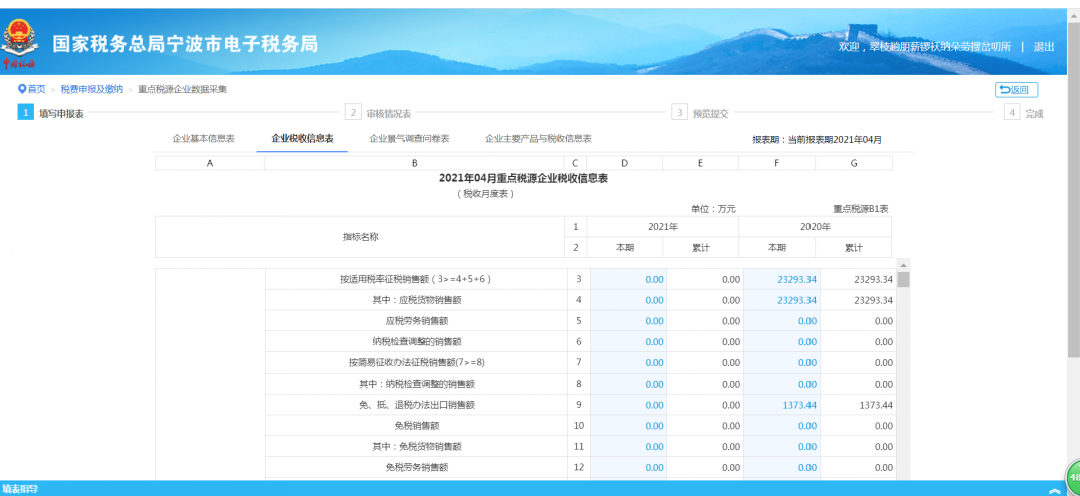Click the green 48 badge
1080x496 pixels.
point(1073,477)
